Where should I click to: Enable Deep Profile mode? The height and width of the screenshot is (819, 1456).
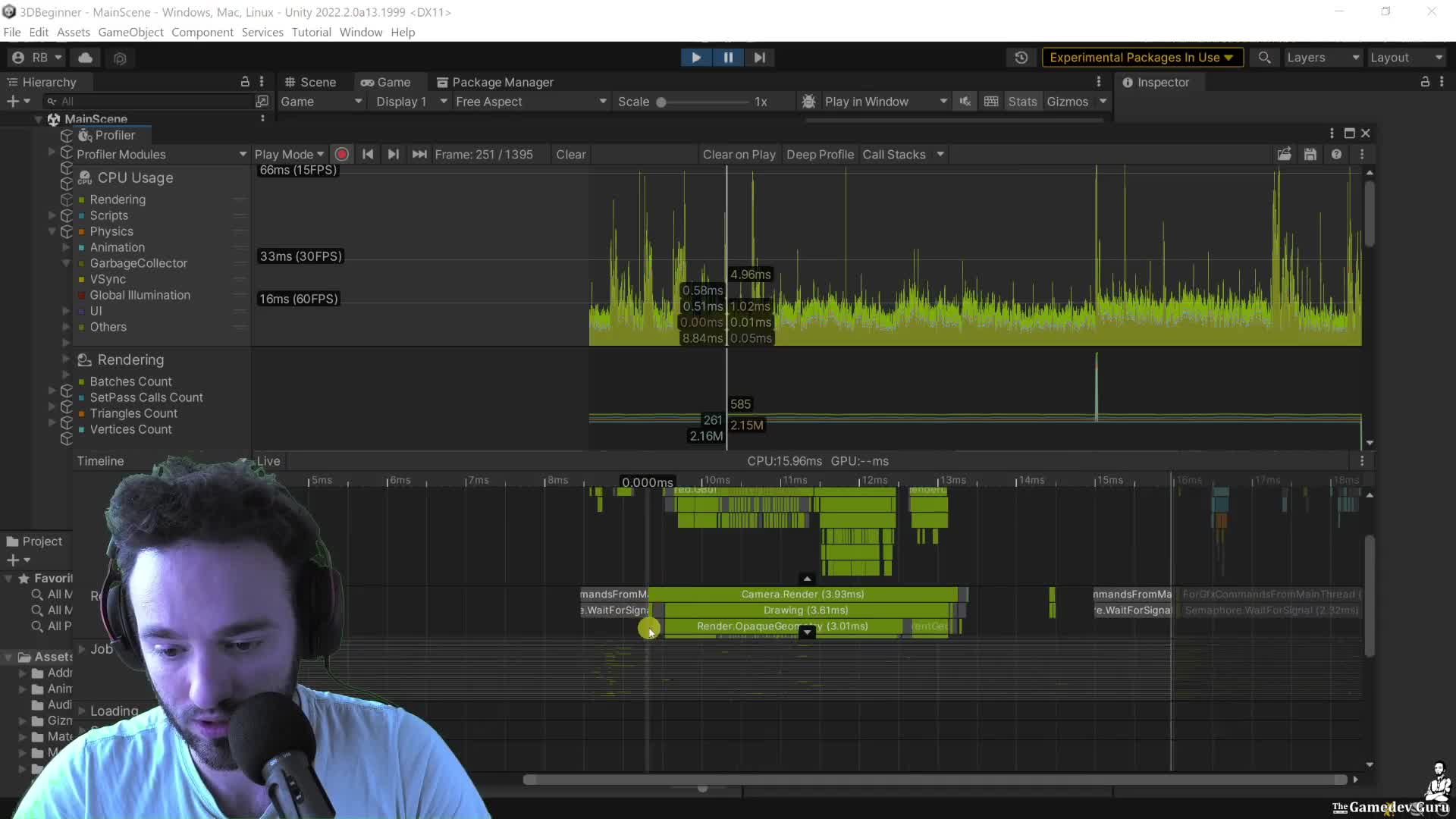(820, 154)
